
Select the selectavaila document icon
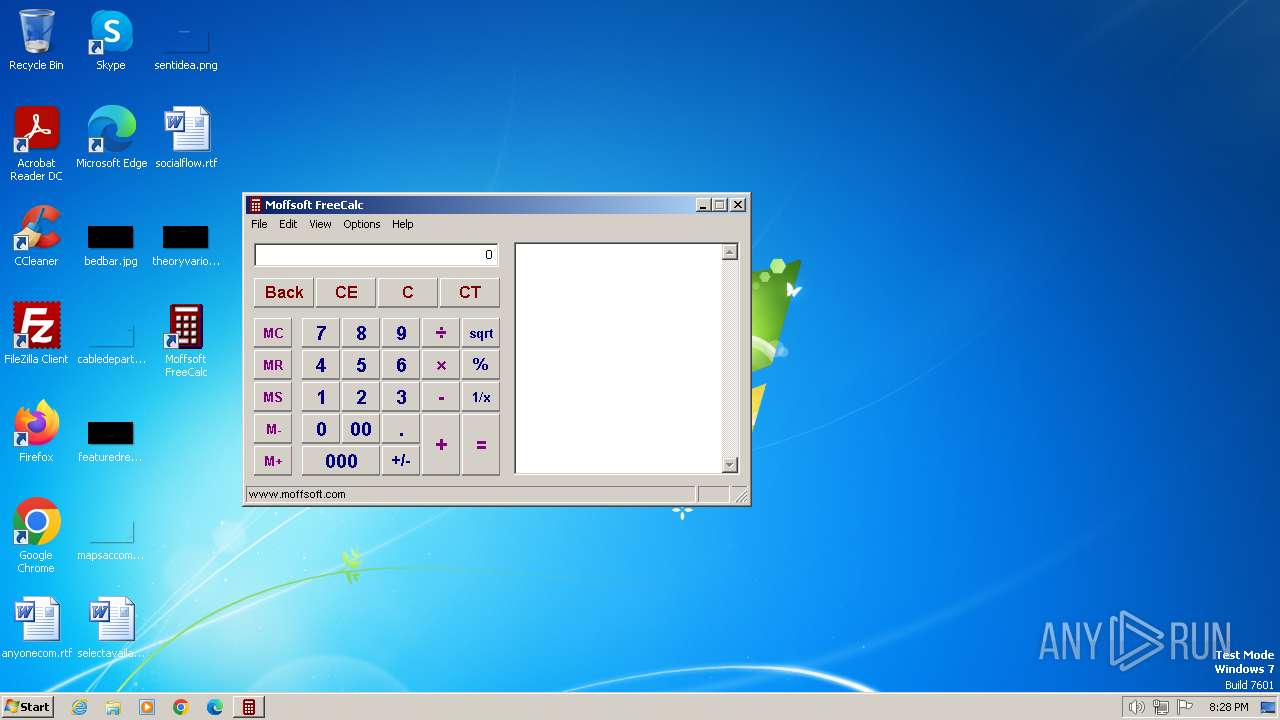[x=111, y=628]
